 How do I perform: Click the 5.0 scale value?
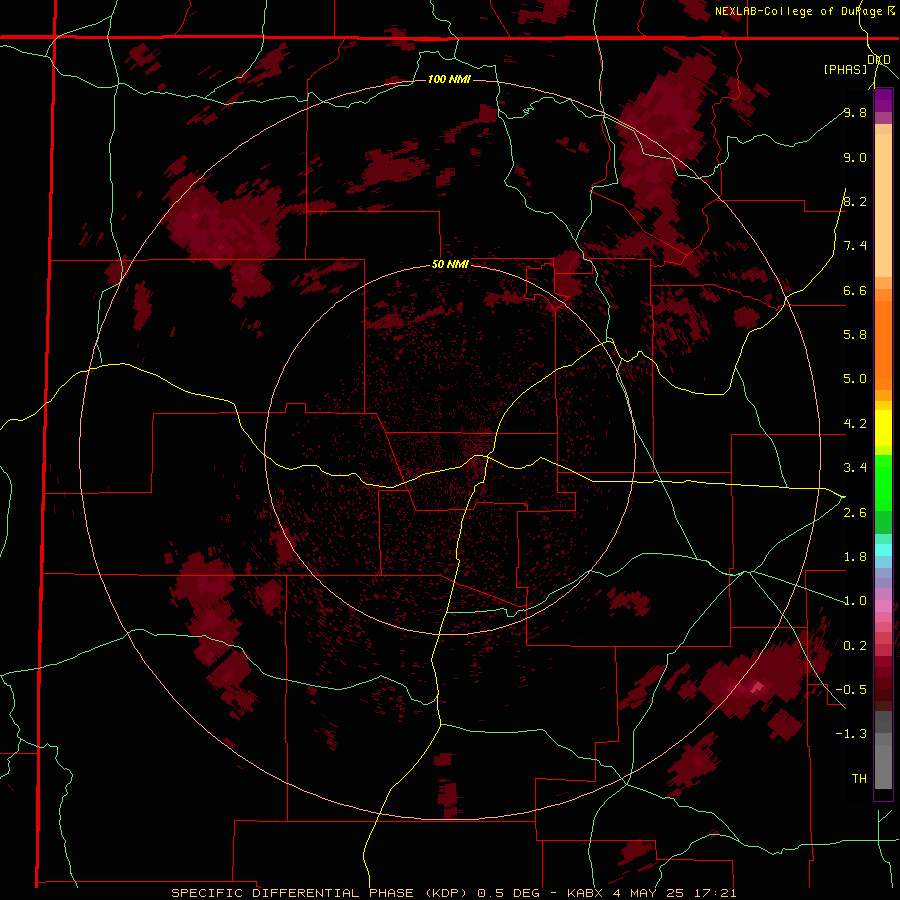pos(855,379)
